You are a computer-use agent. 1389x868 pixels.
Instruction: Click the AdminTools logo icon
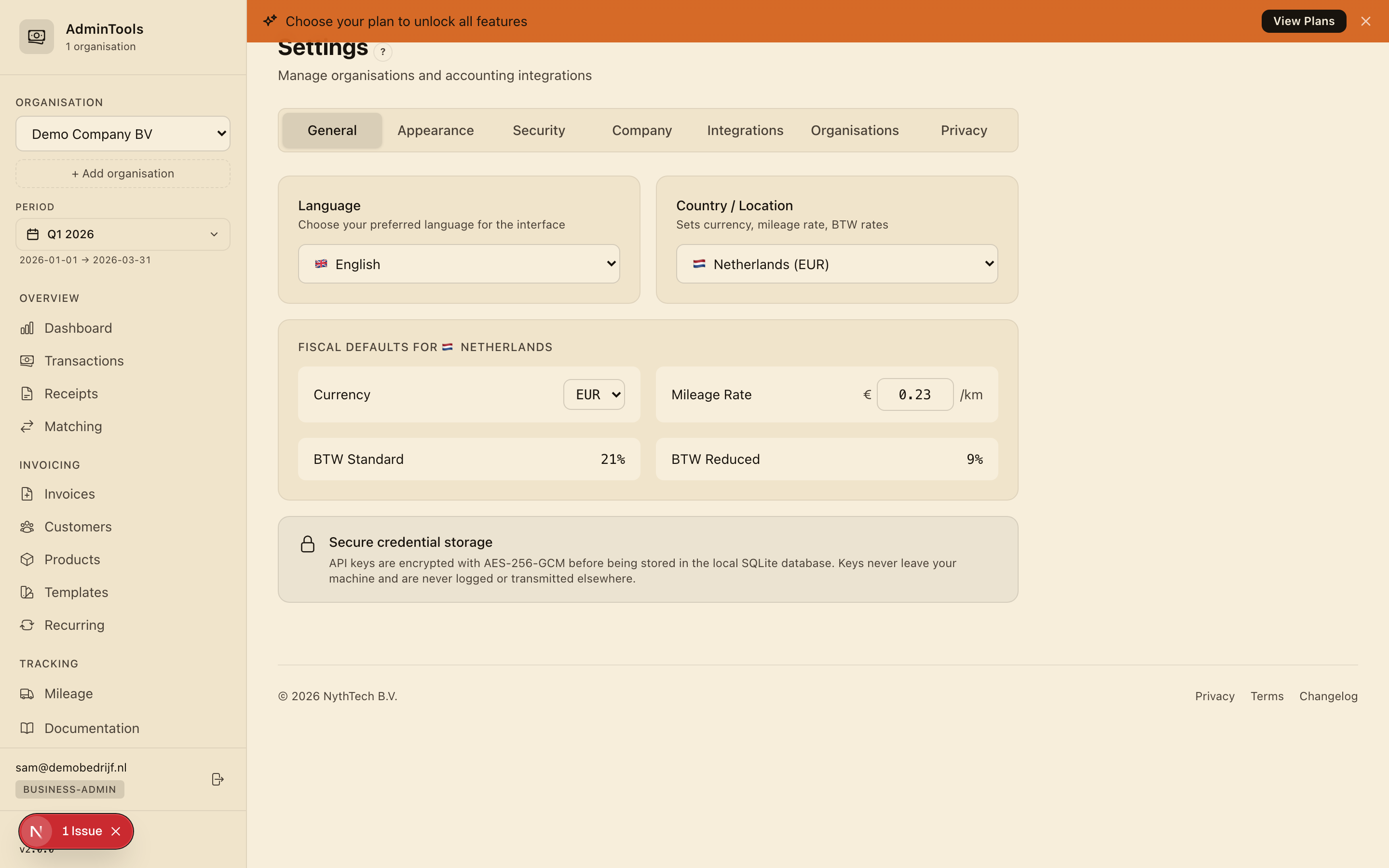point(36,37)
